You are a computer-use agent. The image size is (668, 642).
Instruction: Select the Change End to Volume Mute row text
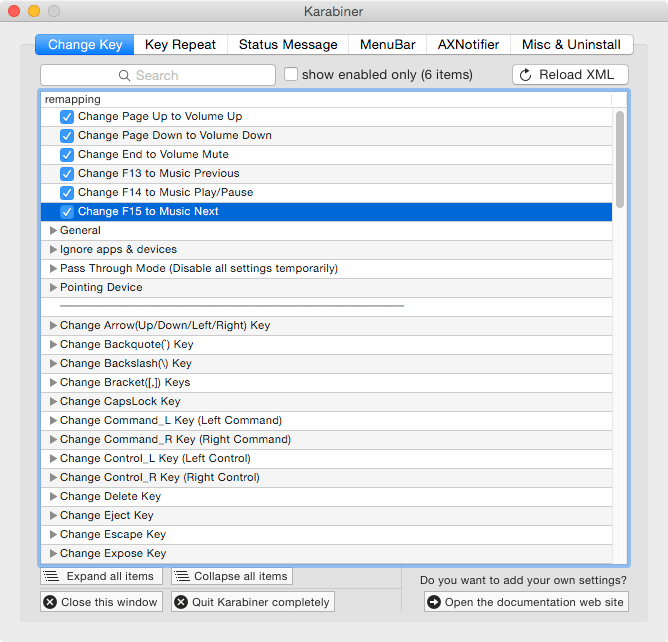tap(153, 154)
